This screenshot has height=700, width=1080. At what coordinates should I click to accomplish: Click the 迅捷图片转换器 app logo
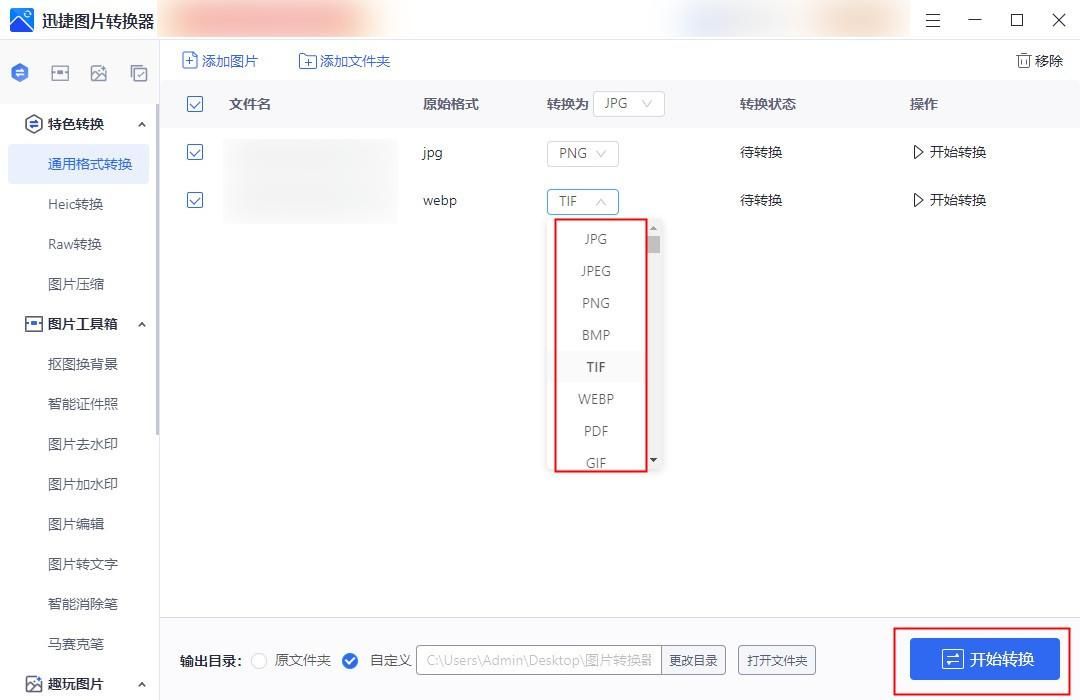click(21, 20)
